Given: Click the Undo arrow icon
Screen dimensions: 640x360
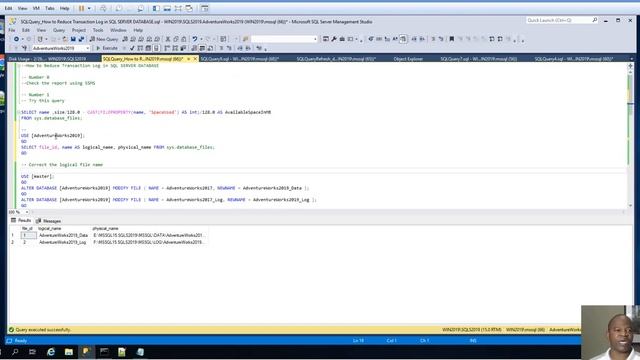Looking at the screenshot, I should [195, 39].
